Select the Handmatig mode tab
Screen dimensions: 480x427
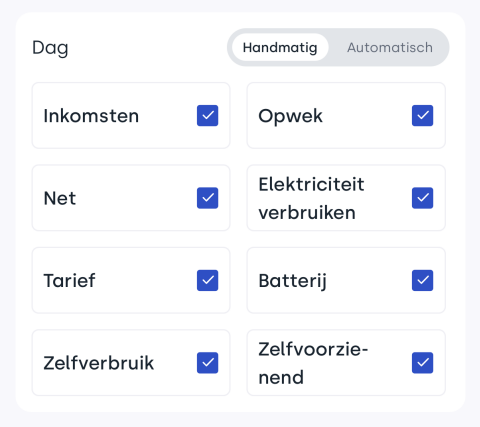point(280,47)
